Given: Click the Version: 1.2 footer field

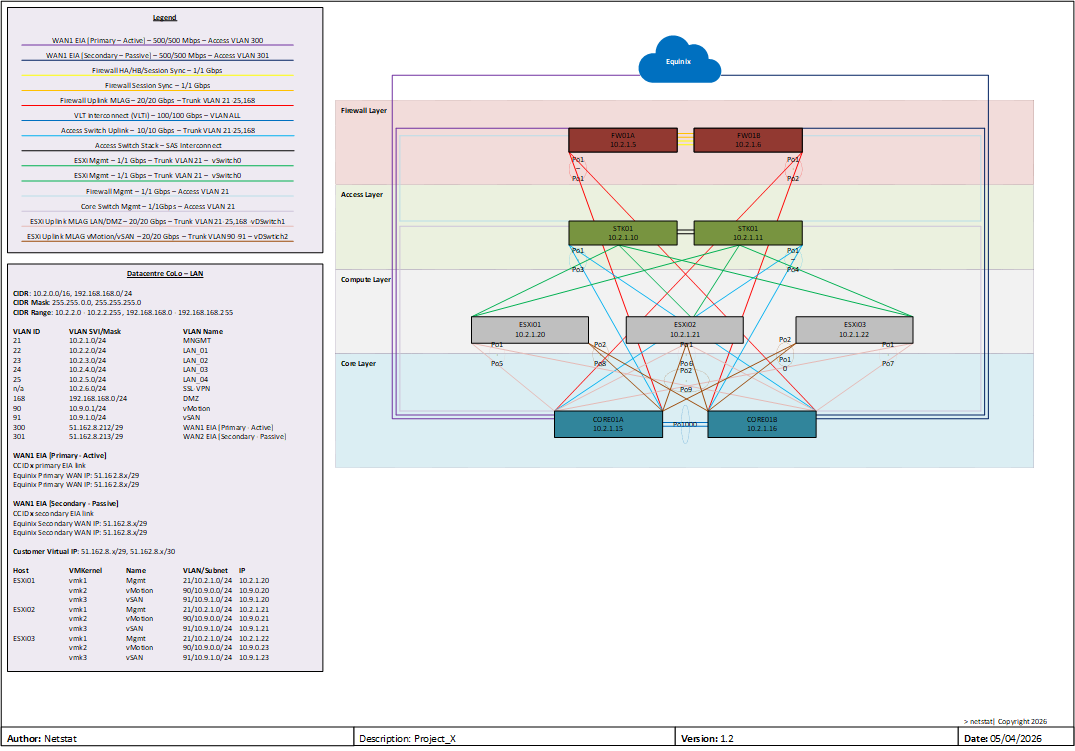Looking at the screenshot, I should coord(817,738).
